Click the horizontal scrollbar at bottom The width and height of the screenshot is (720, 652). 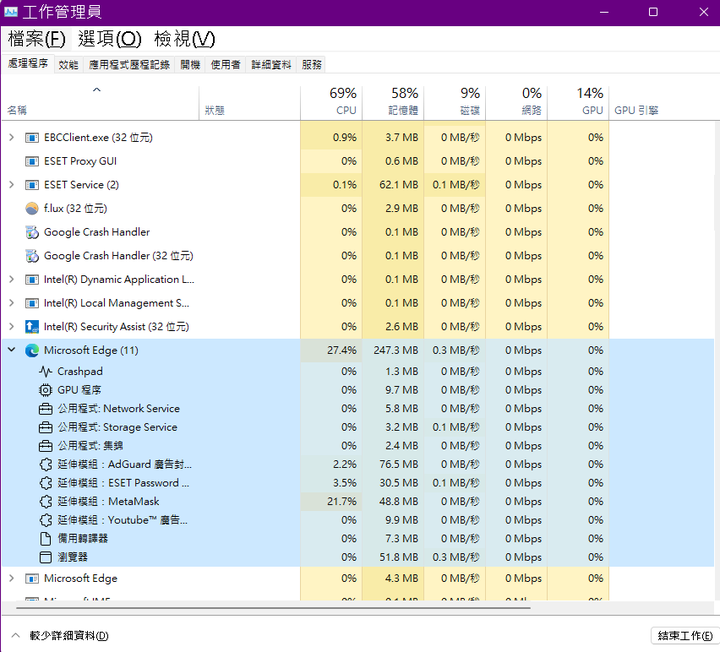point(273,608)
